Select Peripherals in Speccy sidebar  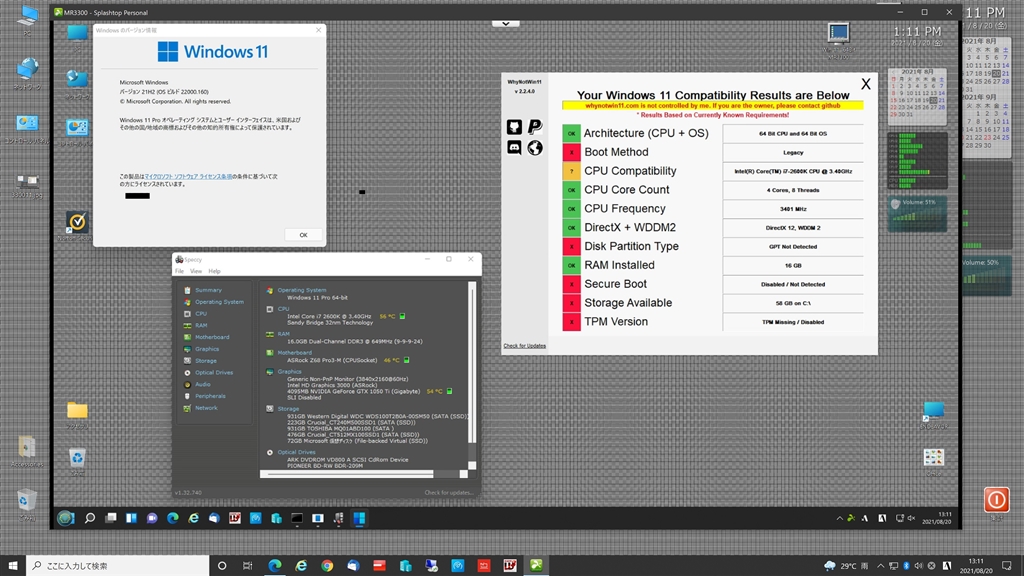click(210, 396)
